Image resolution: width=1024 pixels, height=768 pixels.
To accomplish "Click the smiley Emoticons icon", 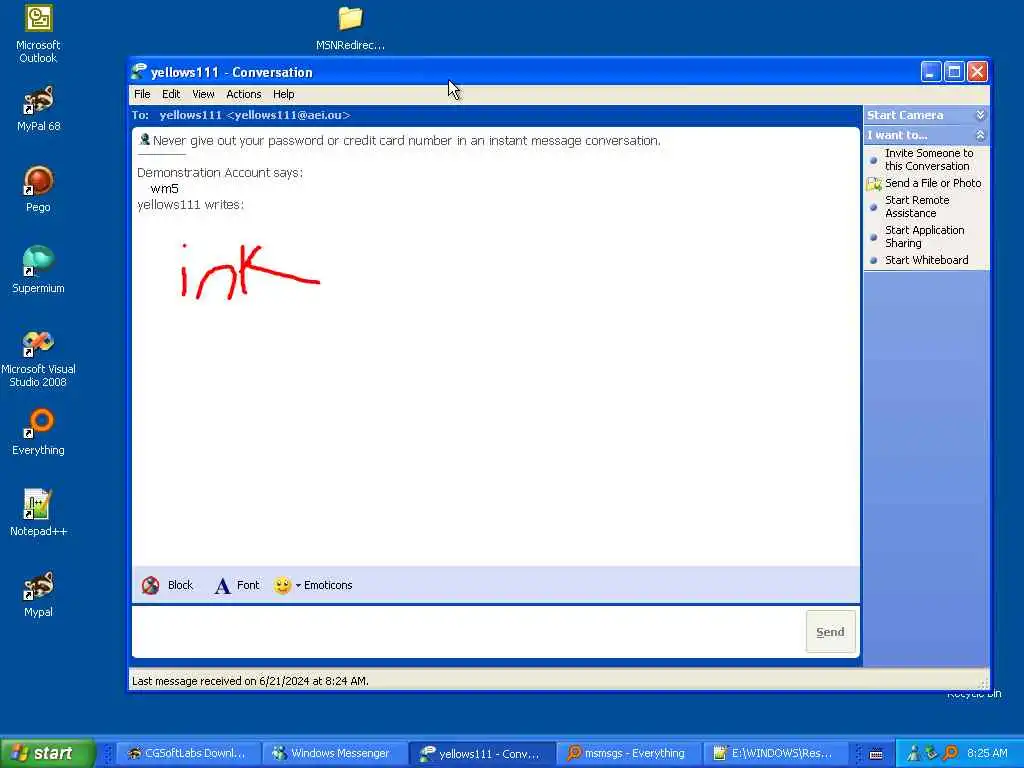I will coord(282,585).
